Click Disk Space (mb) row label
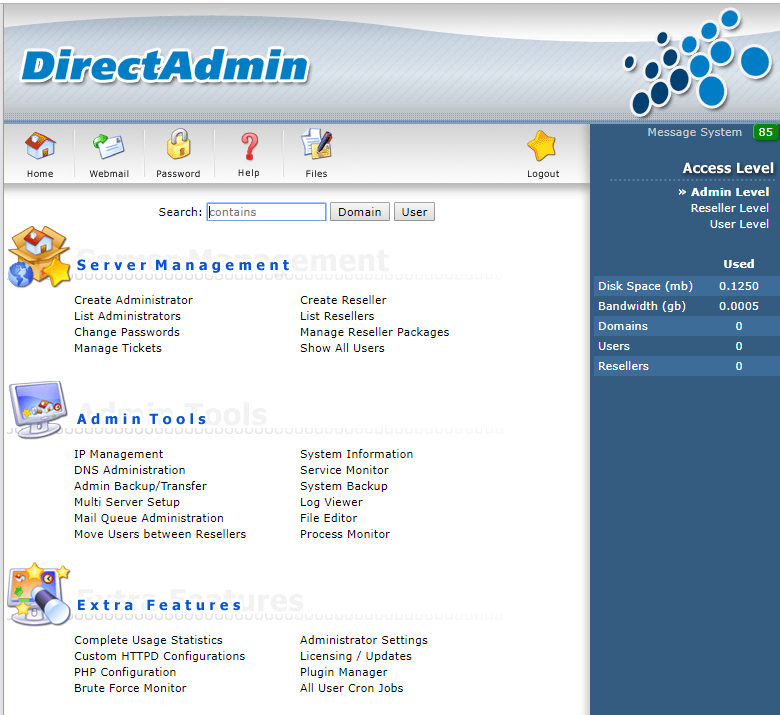This screenshot has height=715, width=780. tap(645, 286)
